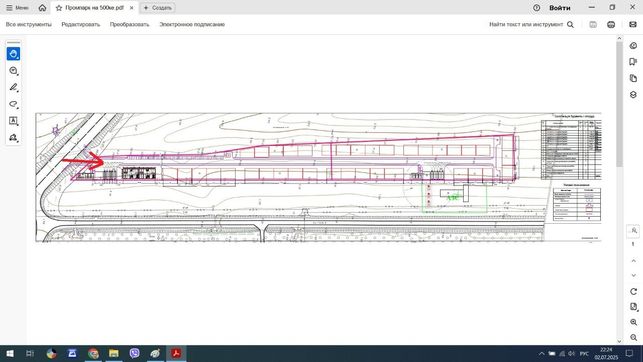Open the bookmarks panel in right sidebar
643x362 pixels.
[633, 61]
